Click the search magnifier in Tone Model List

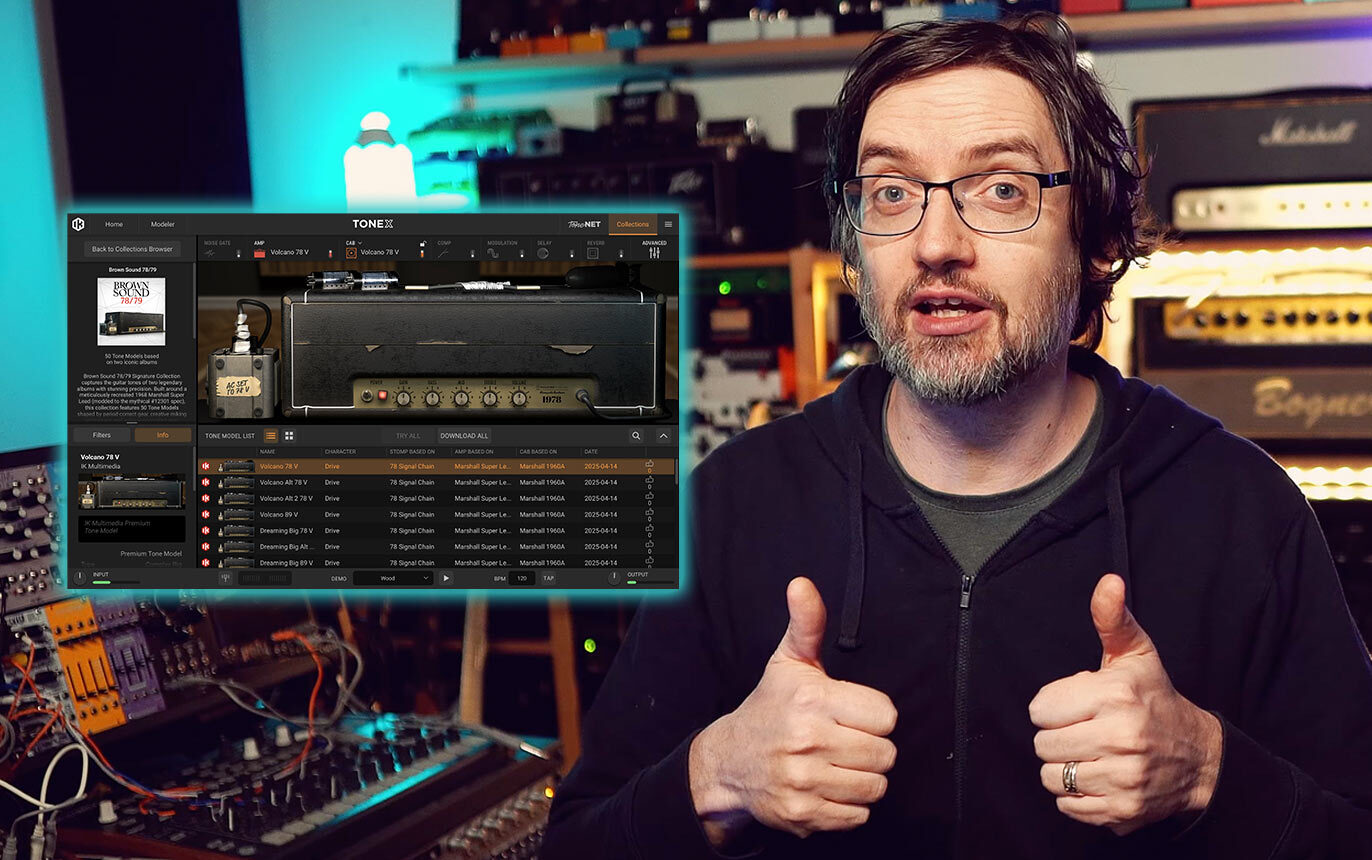tap(636, 436)
